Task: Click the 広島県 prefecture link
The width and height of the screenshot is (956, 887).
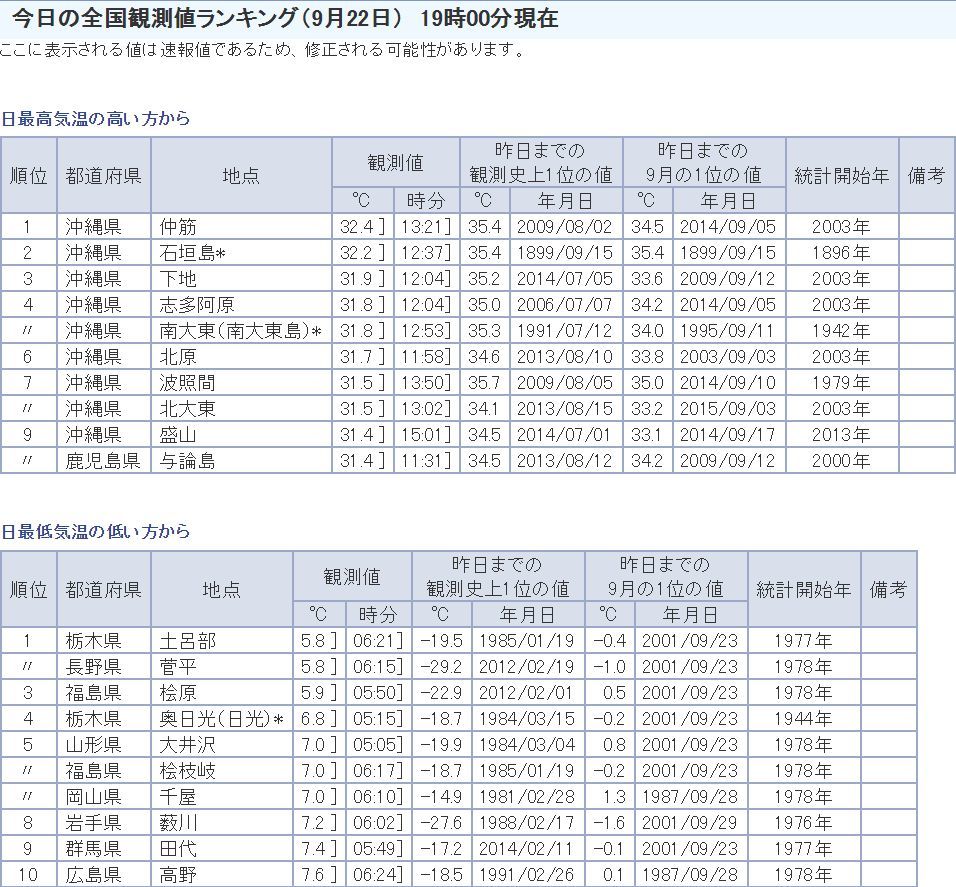Action: [x=93, y=875]
